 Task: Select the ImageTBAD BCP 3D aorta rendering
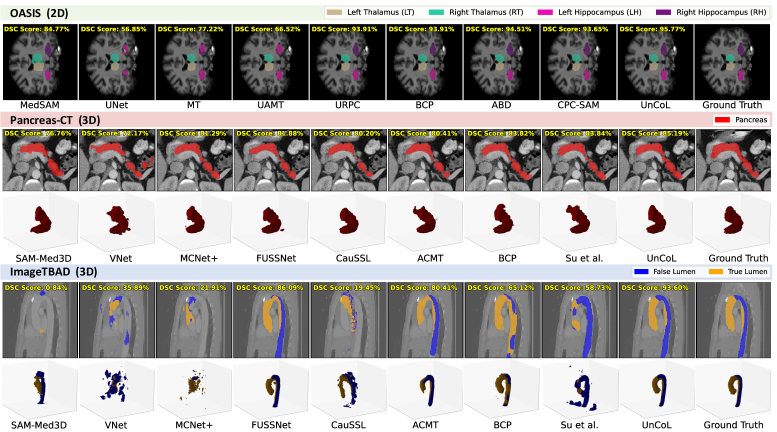click(501, 388)
